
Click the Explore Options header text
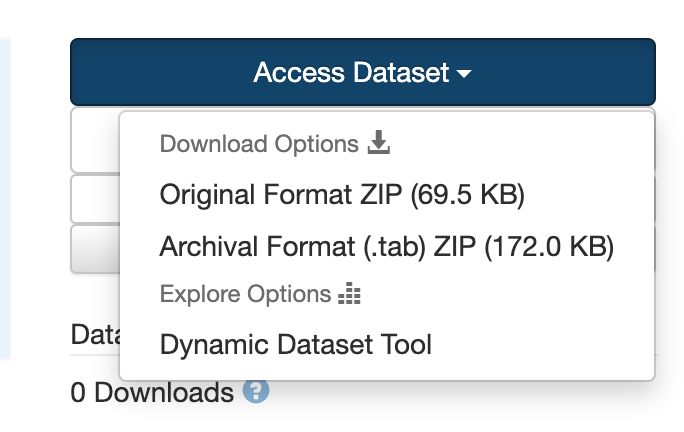tap(246, 294)
